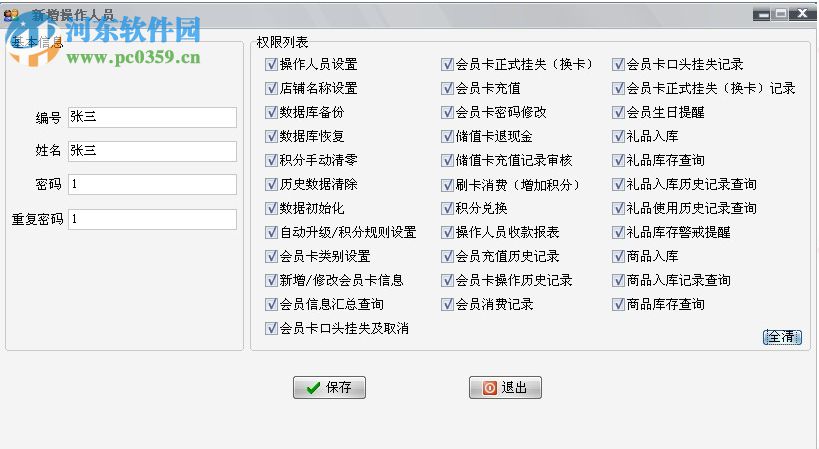The width and height of the screenshot is (819, 449).
Task: Focus the 密码 password field
Action: click(x=152, y=184)
